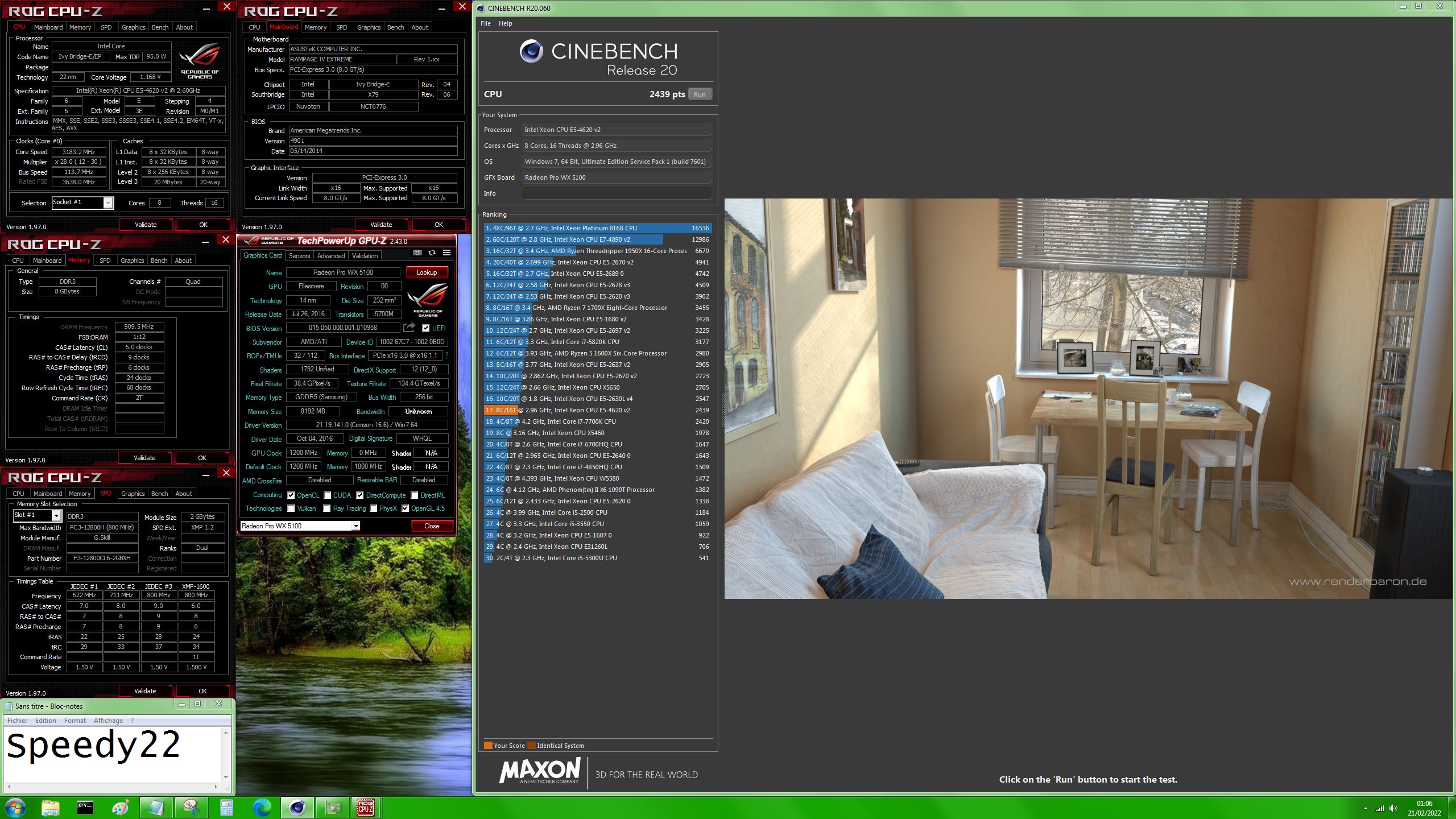Click the BIOS export share icon in GPU-Z

pyautogui.click(x=409, y=328)
